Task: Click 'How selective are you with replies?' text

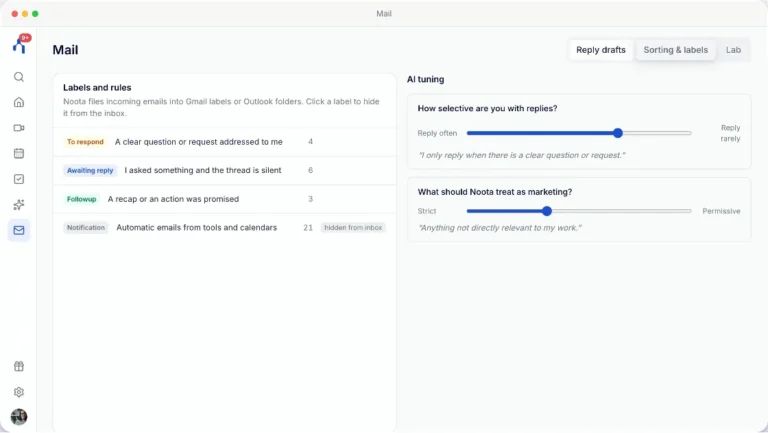Action: 487,109
